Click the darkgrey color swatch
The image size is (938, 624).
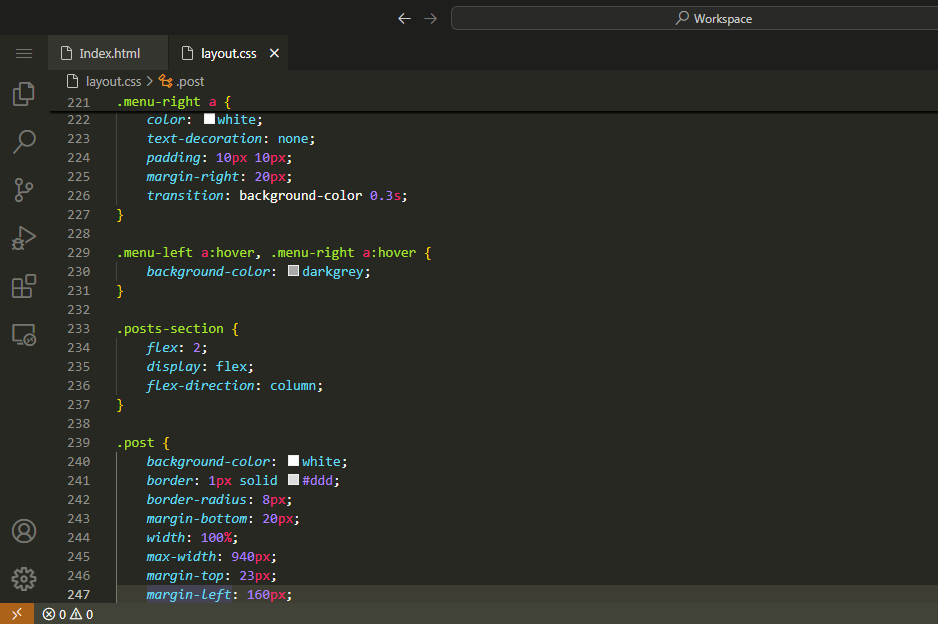point(294,271)
